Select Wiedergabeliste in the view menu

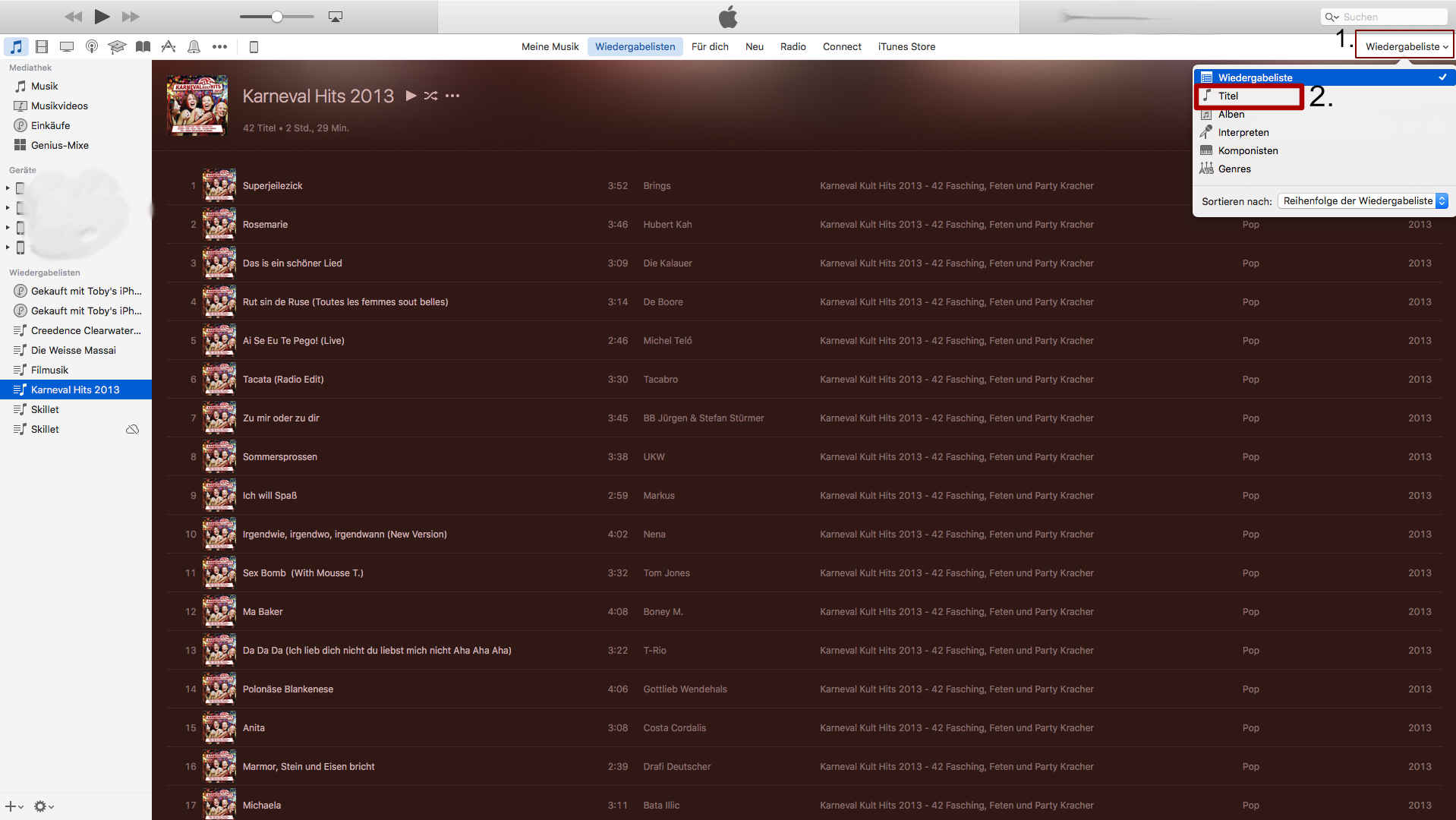1325,77
